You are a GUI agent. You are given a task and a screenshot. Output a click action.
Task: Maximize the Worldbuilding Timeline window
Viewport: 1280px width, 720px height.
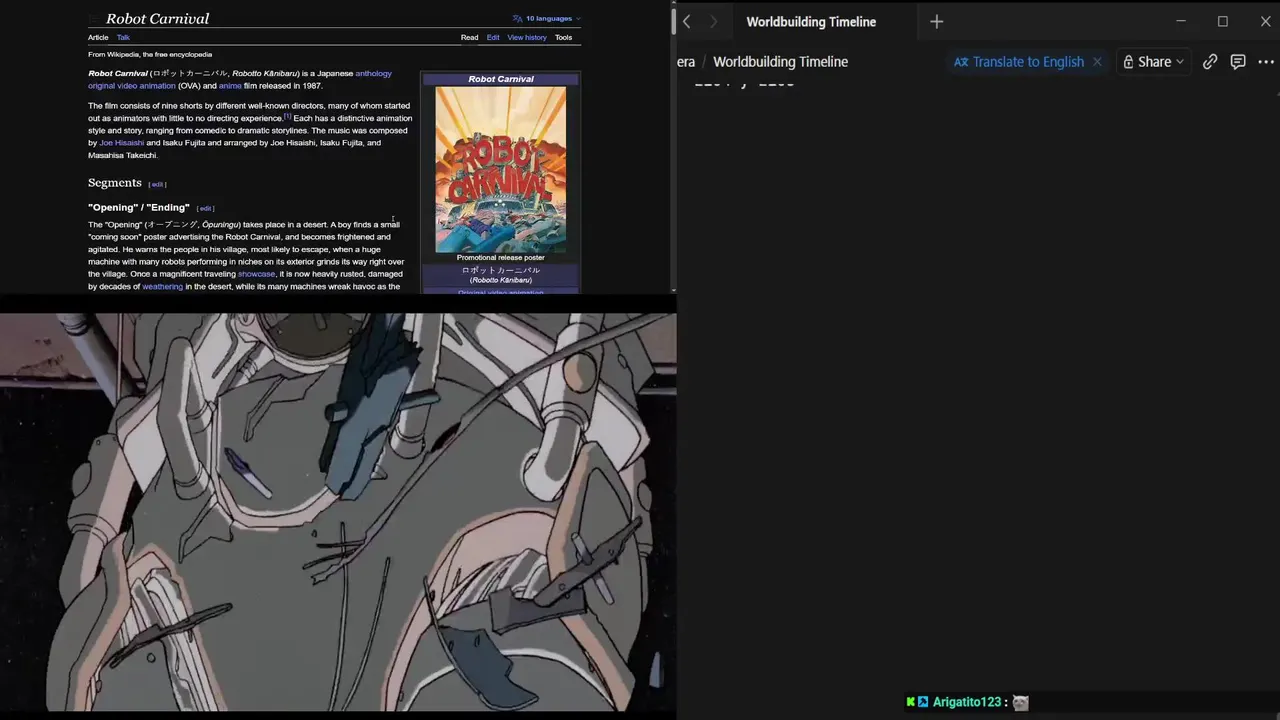coord(1223,21)
